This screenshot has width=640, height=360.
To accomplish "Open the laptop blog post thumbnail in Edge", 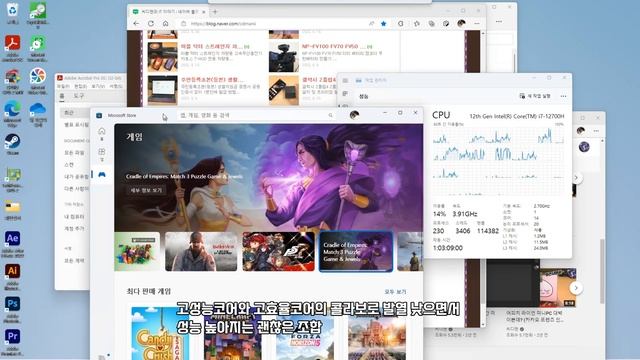I will (162, 90).
